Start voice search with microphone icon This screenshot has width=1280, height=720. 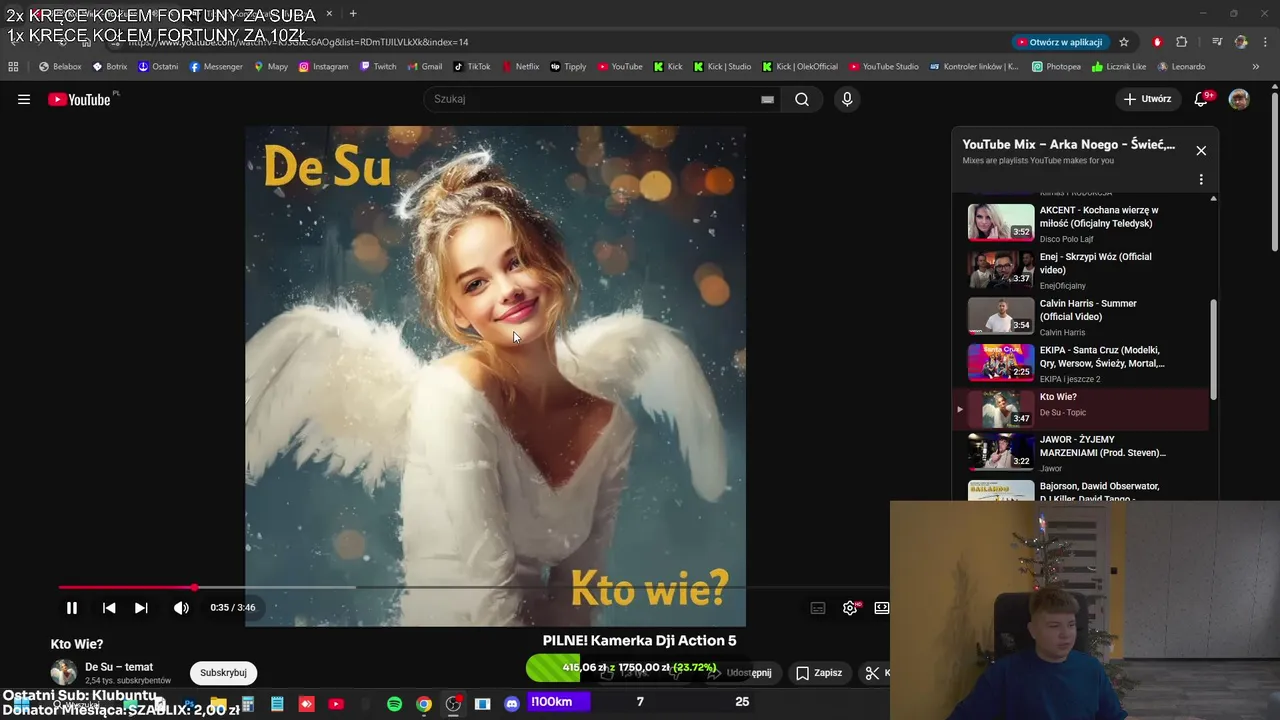point(847,99)
